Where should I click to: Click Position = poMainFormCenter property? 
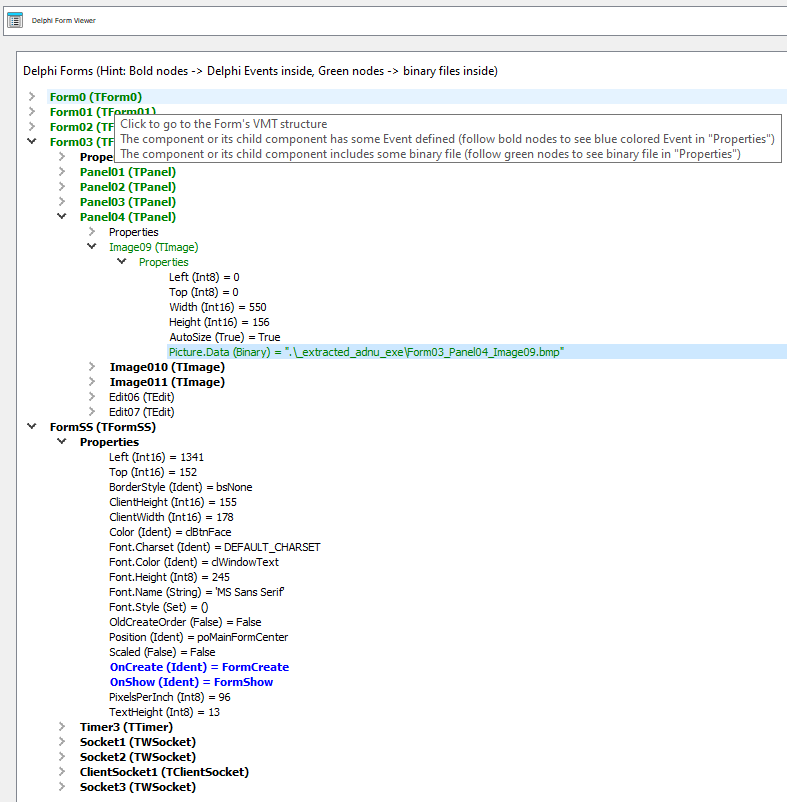coord(198,637)
